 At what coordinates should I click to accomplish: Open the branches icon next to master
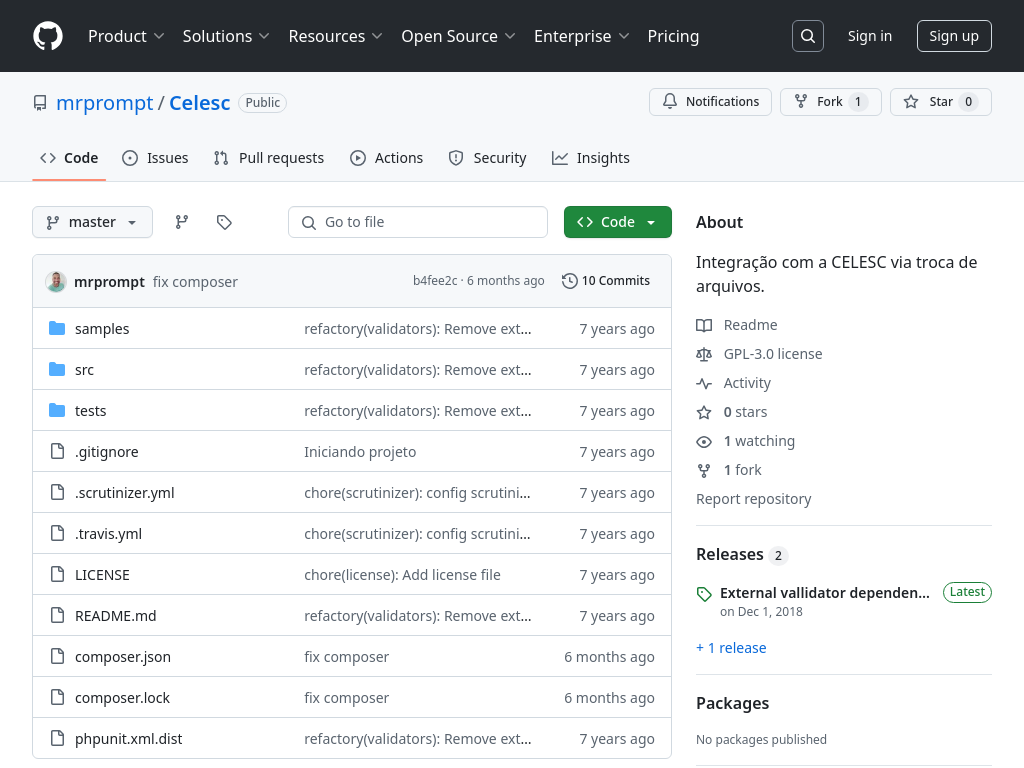click(182, 222)
